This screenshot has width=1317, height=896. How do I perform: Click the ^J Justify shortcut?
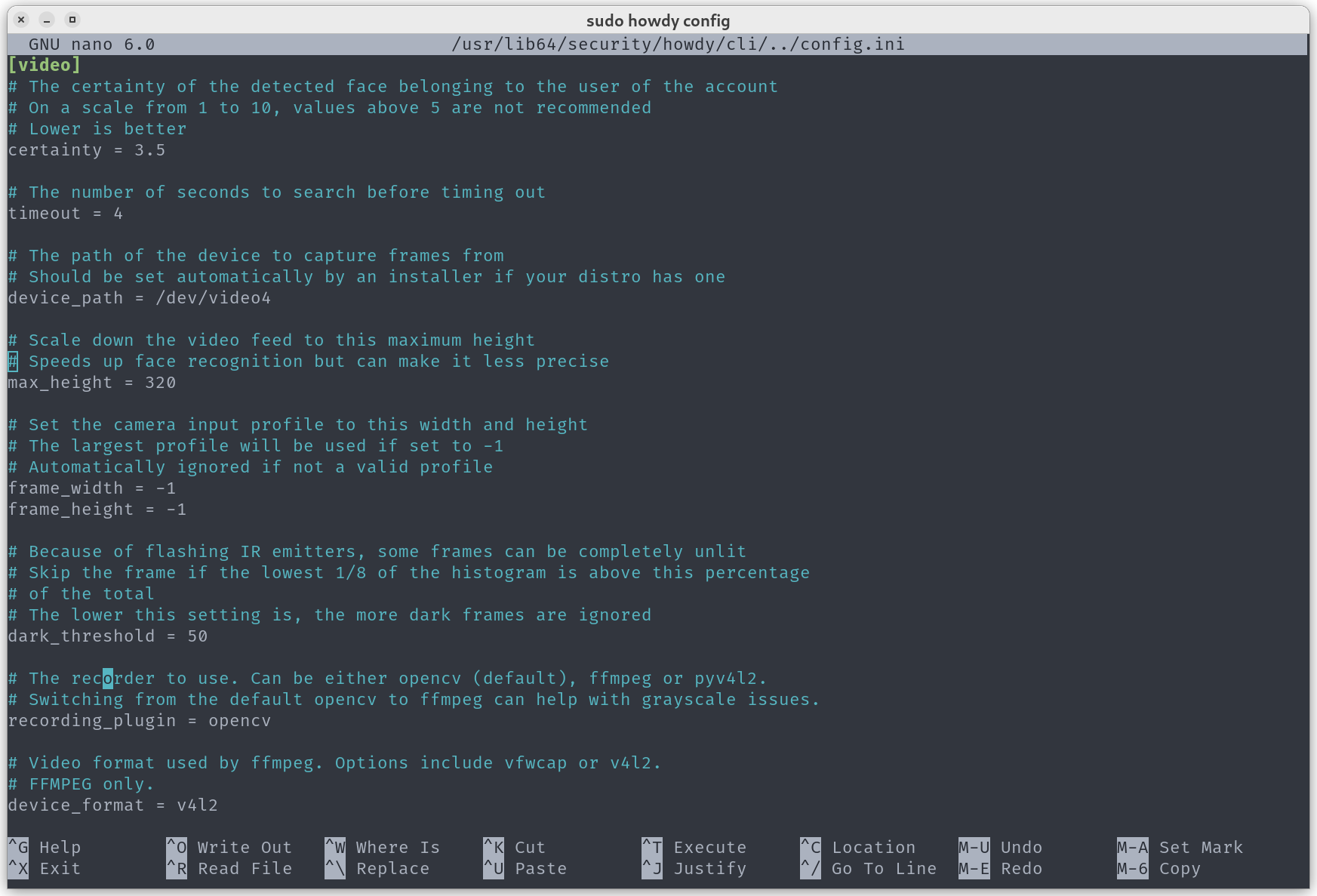(694, 869)
